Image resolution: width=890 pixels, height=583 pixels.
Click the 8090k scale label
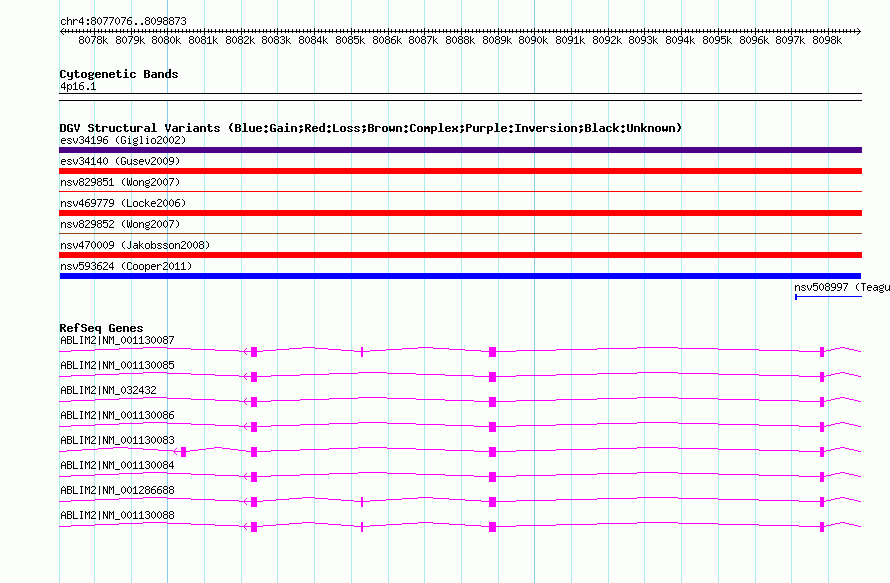533,40
